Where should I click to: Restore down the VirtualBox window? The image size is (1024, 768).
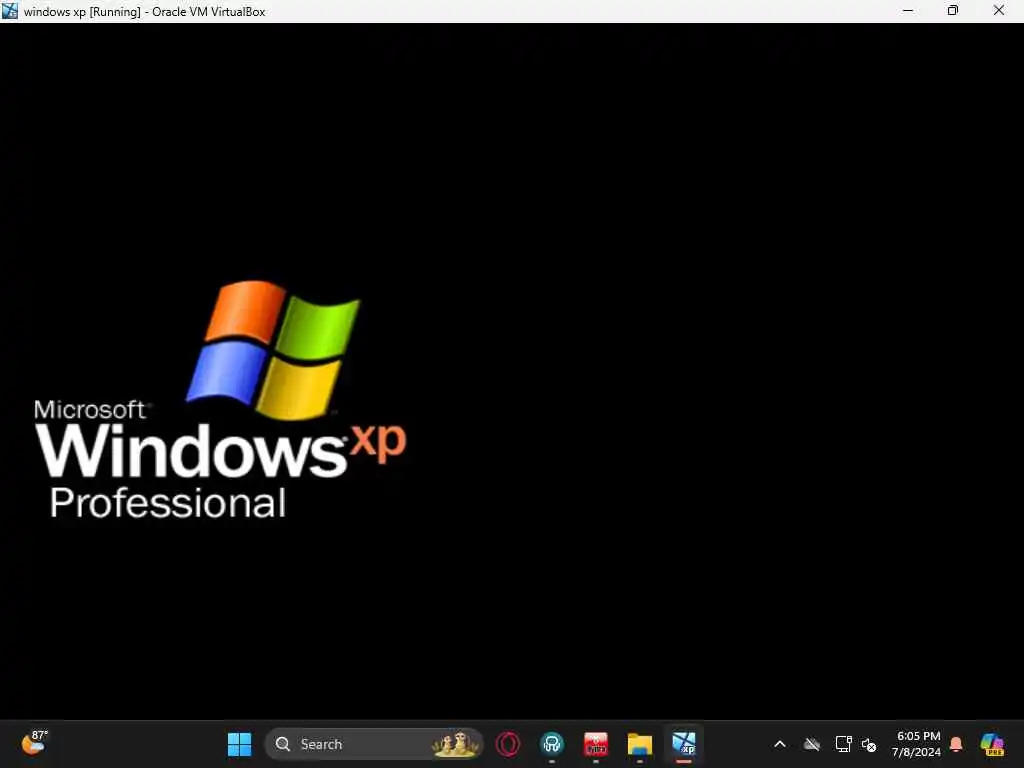(953, 10)
